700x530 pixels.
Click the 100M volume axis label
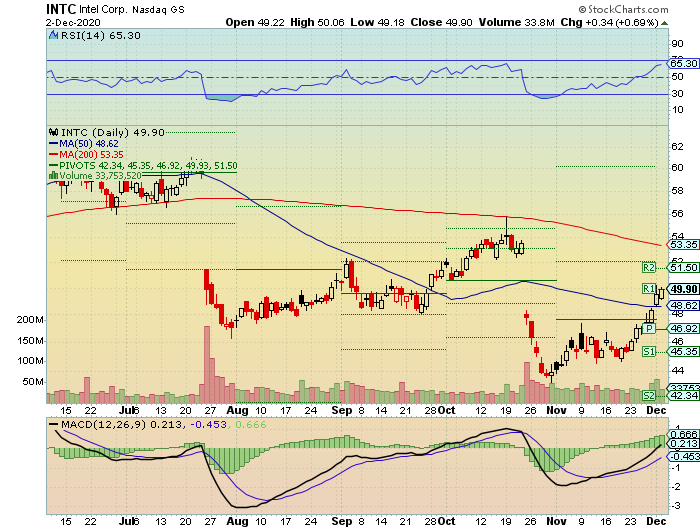pyautogui.click(x=30, y=360)
